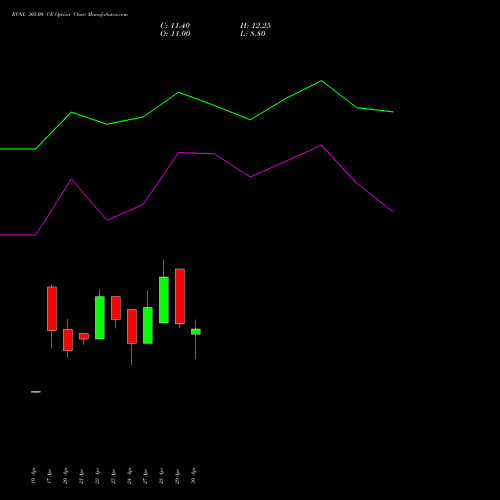Click the 22 Apr date axis label
This screenshot has width=500, height=500.
(x=97, y=476)
